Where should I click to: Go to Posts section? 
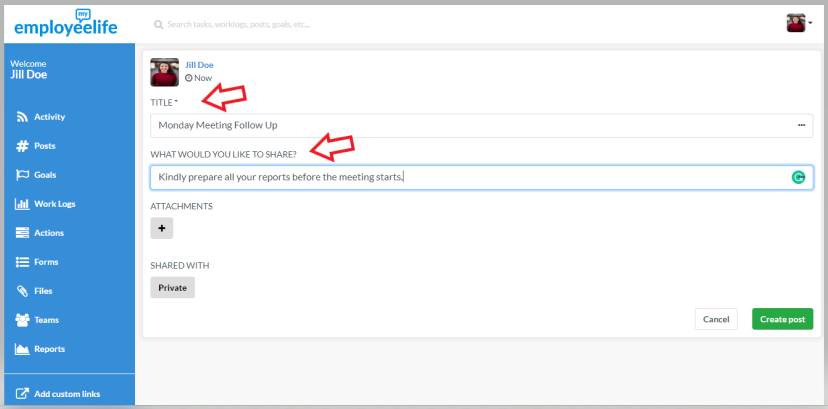pyautogui.click(x=45, y=146)
